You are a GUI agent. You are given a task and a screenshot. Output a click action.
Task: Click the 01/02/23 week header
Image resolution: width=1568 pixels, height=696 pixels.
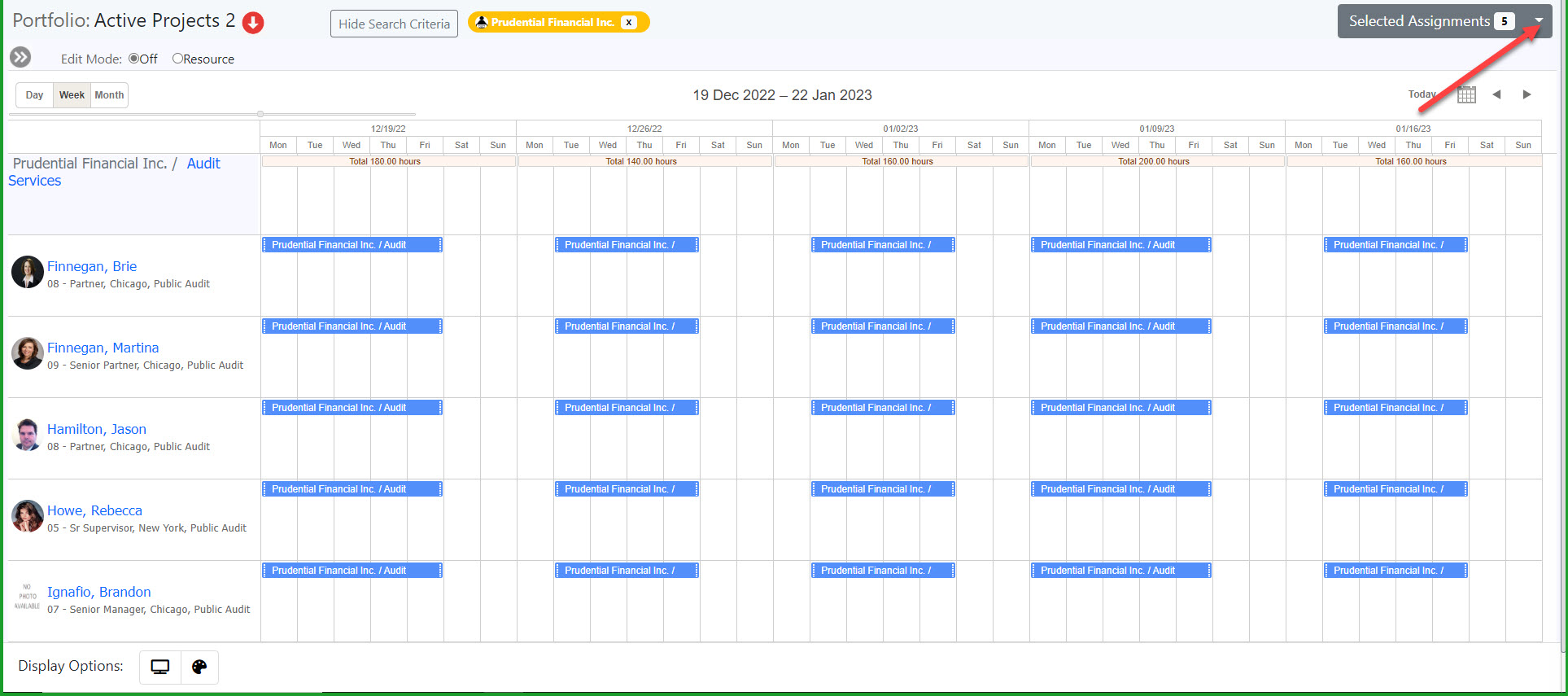(901, 129)
